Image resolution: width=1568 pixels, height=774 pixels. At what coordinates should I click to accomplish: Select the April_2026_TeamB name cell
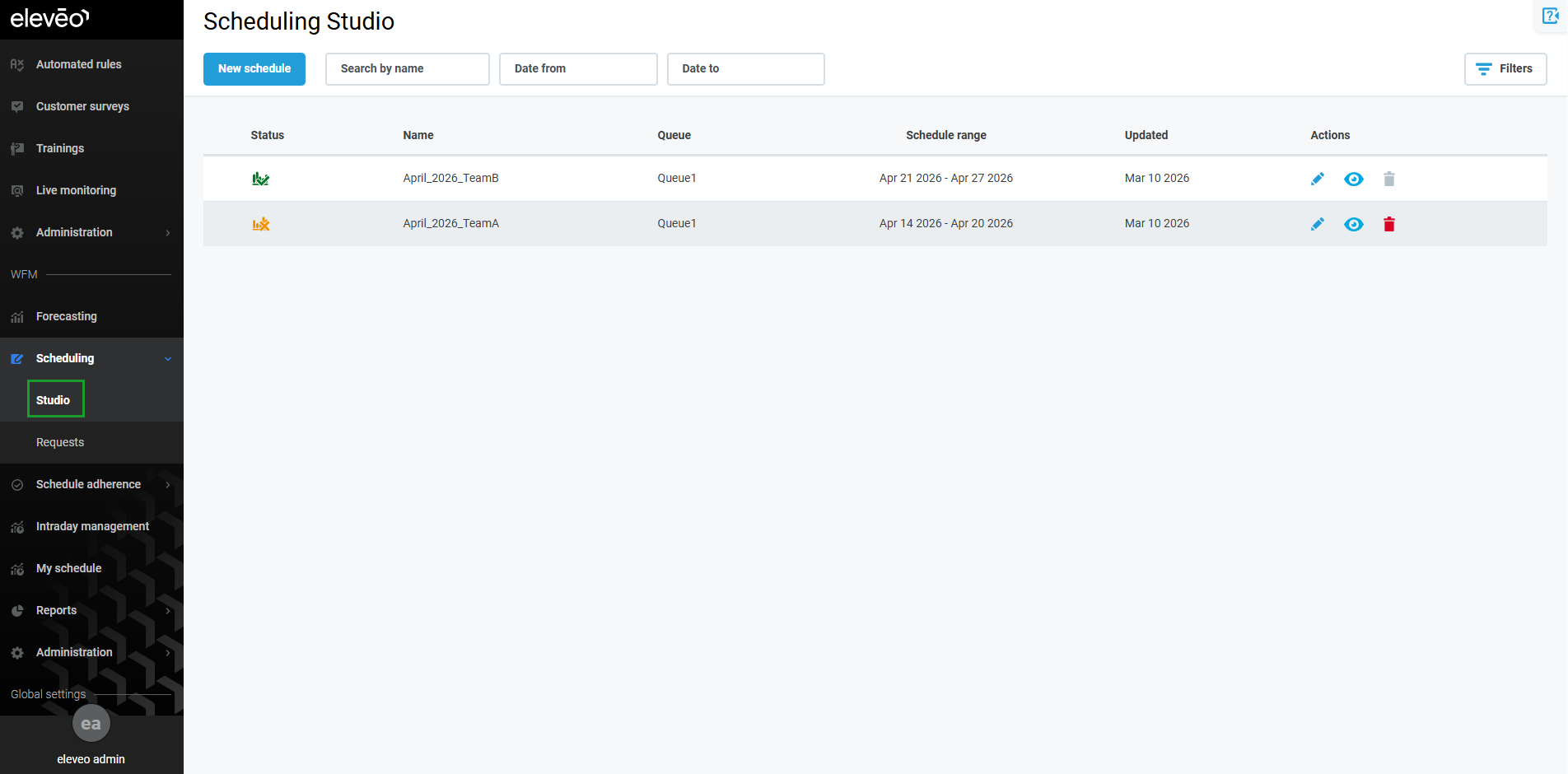pyautogui.click(x=451, y=178)
